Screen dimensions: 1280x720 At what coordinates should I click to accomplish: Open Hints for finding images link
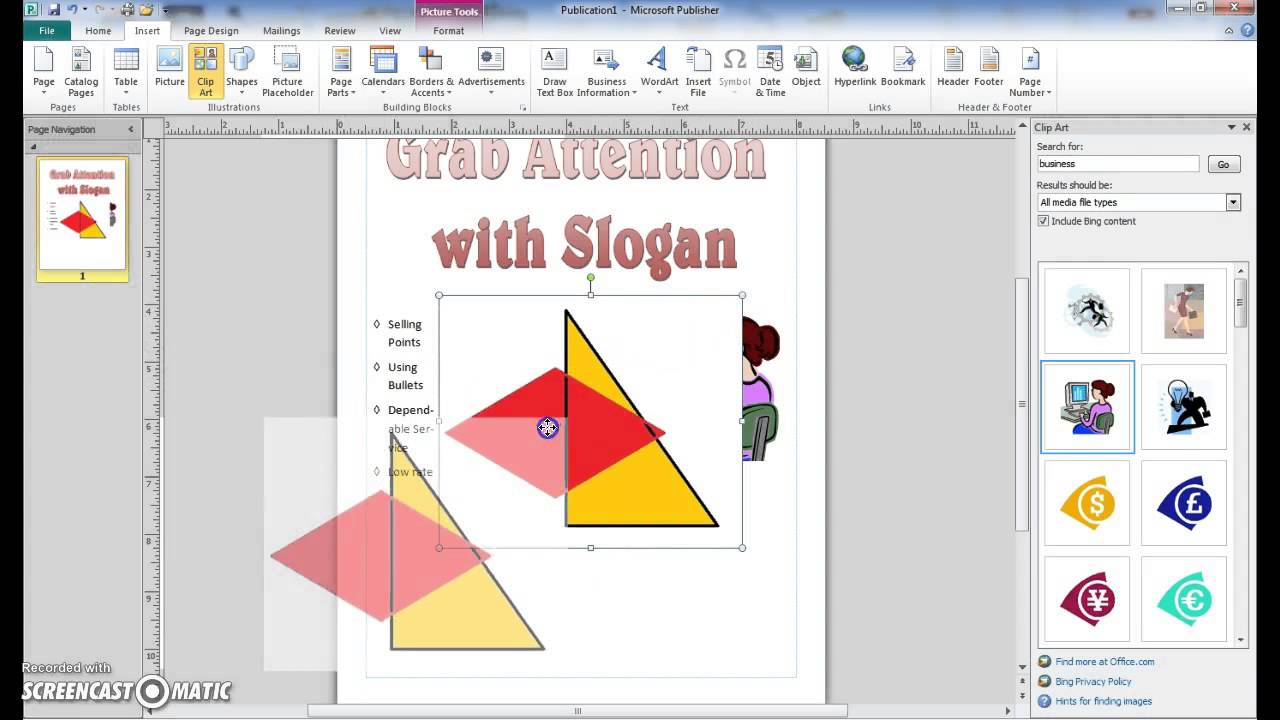(1103, 701)
